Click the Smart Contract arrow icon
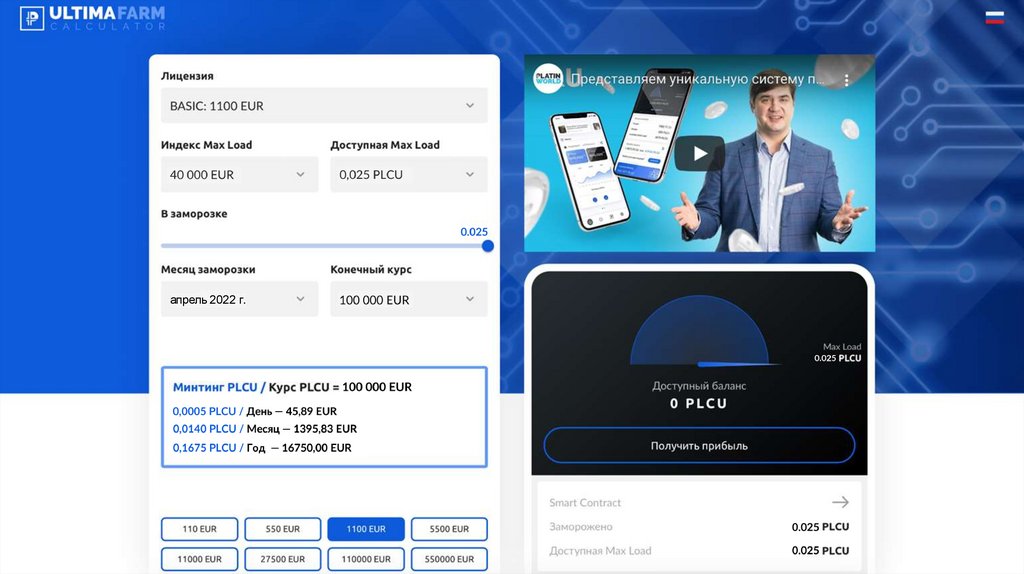 [840, 502]
